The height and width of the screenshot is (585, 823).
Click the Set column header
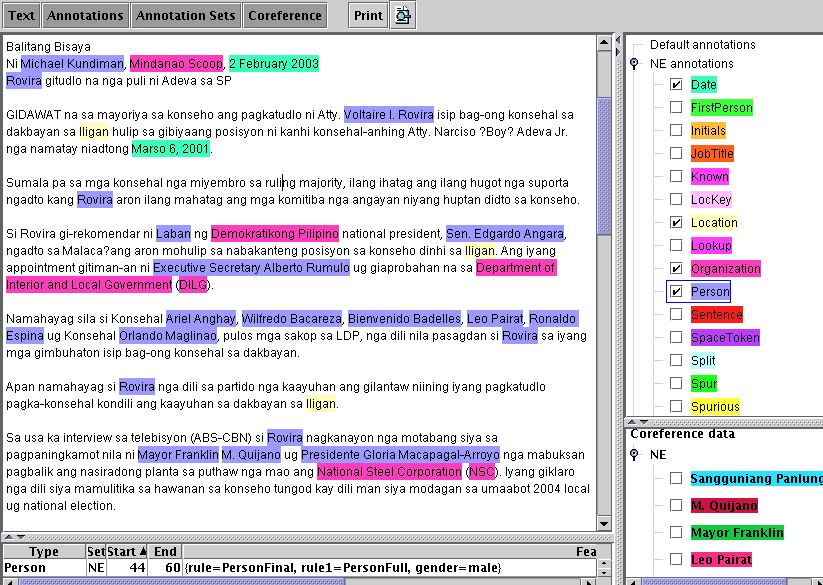click(96, 551)
